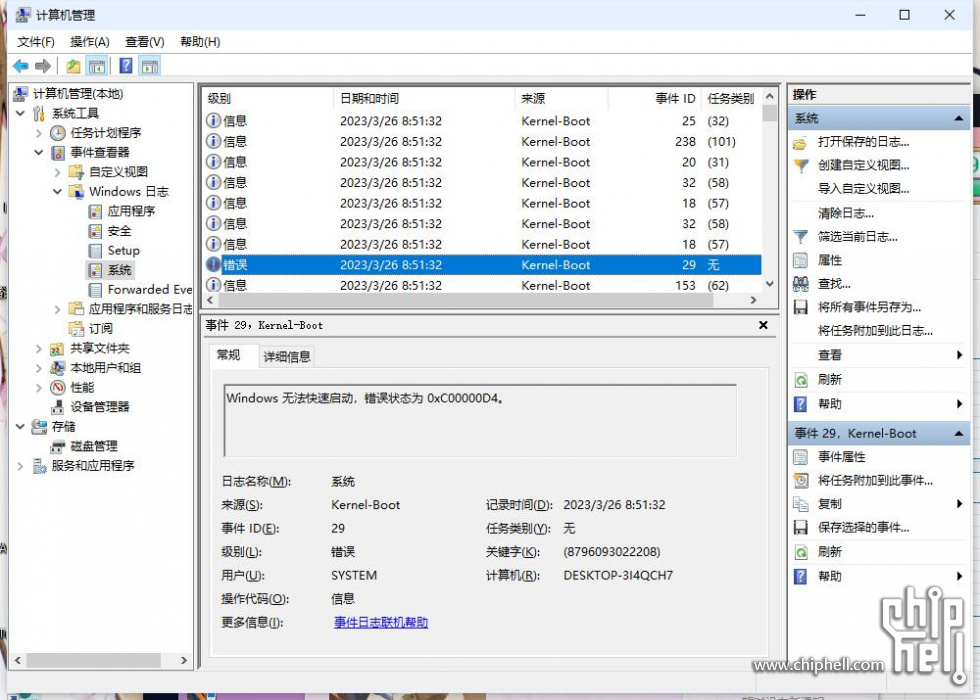
Task: Click 事件属性 action
Action: [841, 457]
